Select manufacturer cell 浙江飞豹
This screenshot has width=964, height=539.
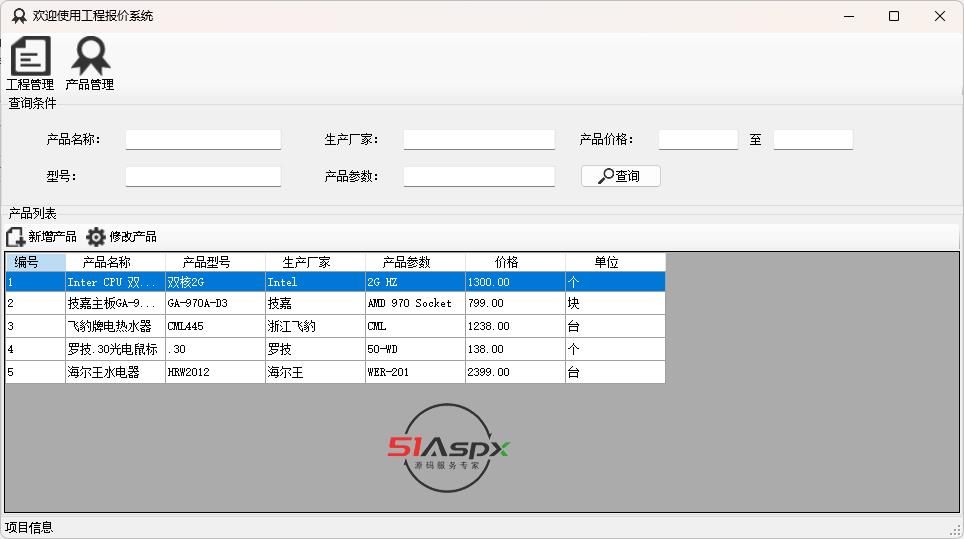point(315,326)
